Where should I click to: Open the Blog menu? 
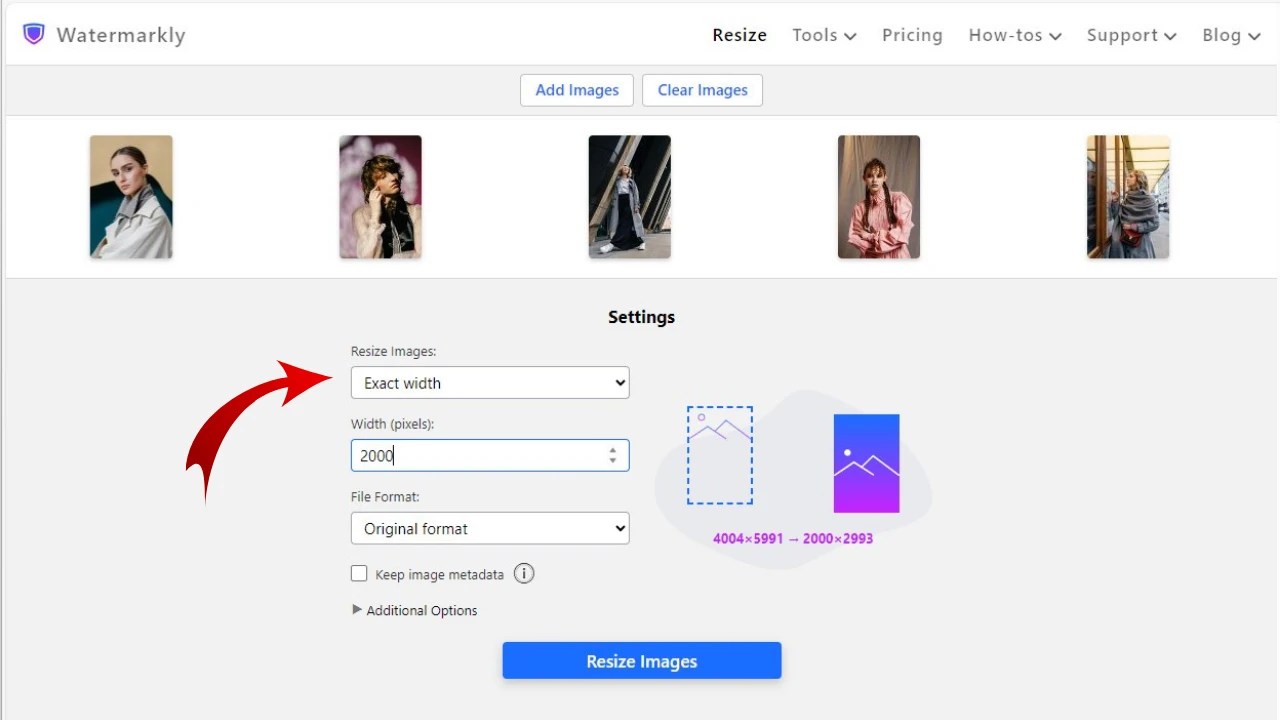point(1230,35)
